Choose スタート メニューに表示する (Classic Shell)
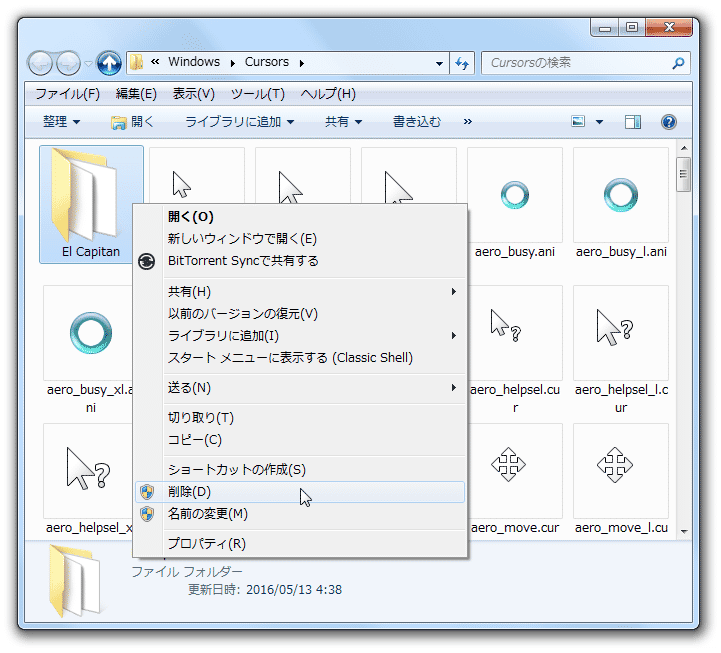This screenshot has height=653, width=721. [300, 358]
